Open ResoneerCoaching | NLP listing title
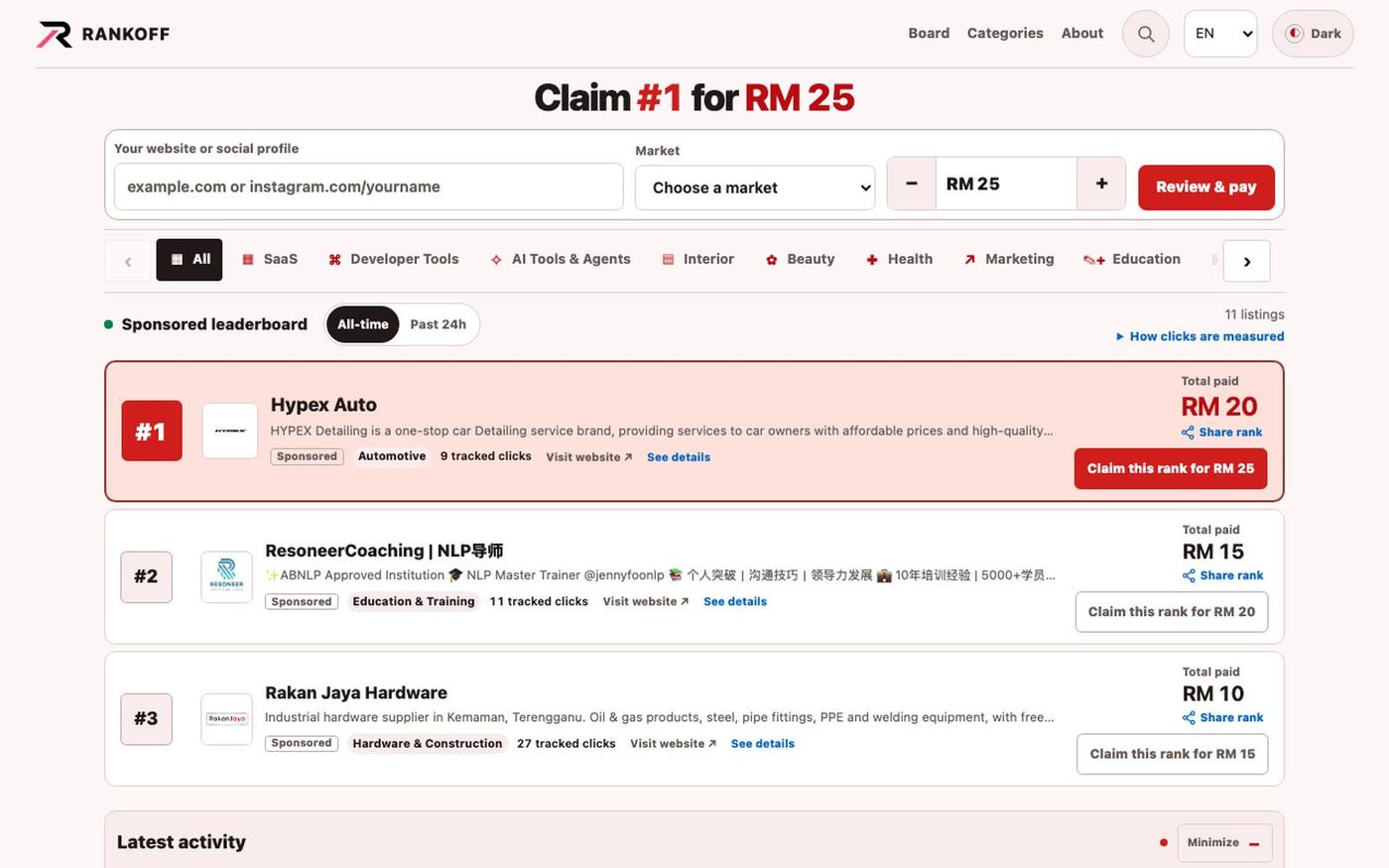The height and width of the screenshot is (868, 1389). (x=384, y=551)
